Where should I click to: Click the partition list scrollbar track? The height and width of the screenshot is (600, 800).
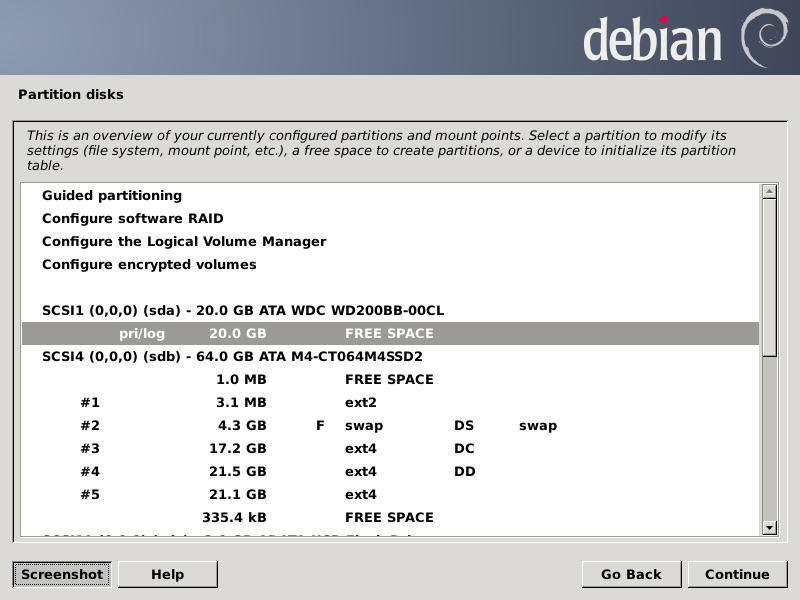coord(769,440)
